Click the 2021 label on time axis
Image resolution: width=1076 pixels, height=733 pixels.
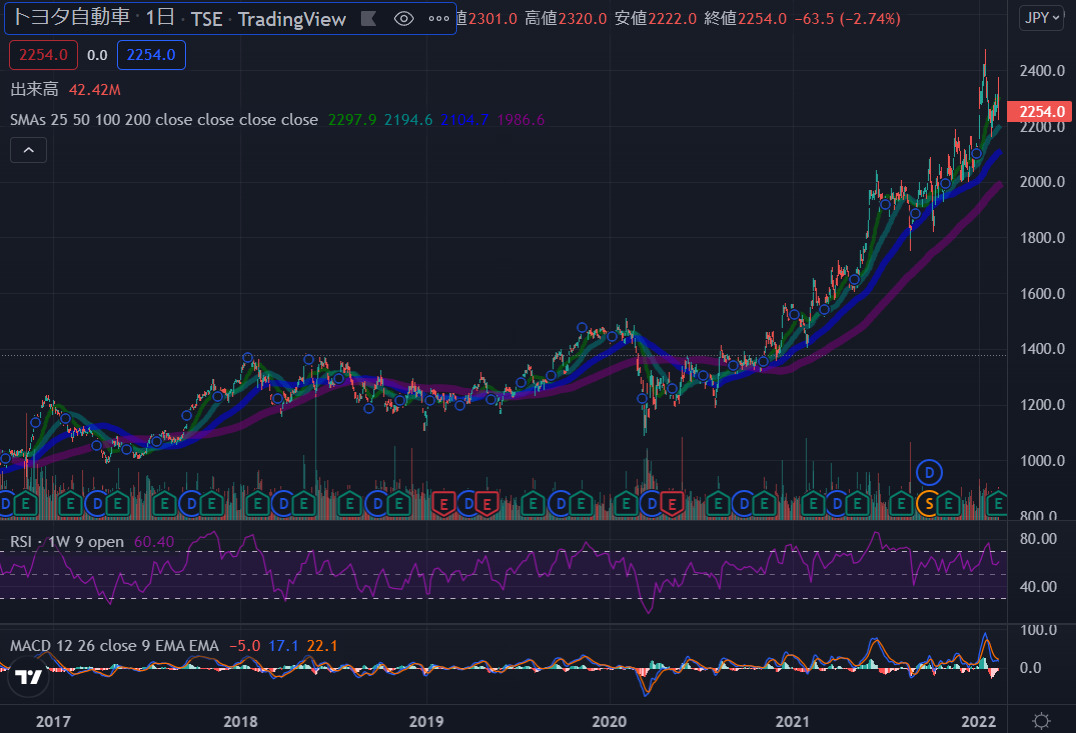tap(793, 721)
